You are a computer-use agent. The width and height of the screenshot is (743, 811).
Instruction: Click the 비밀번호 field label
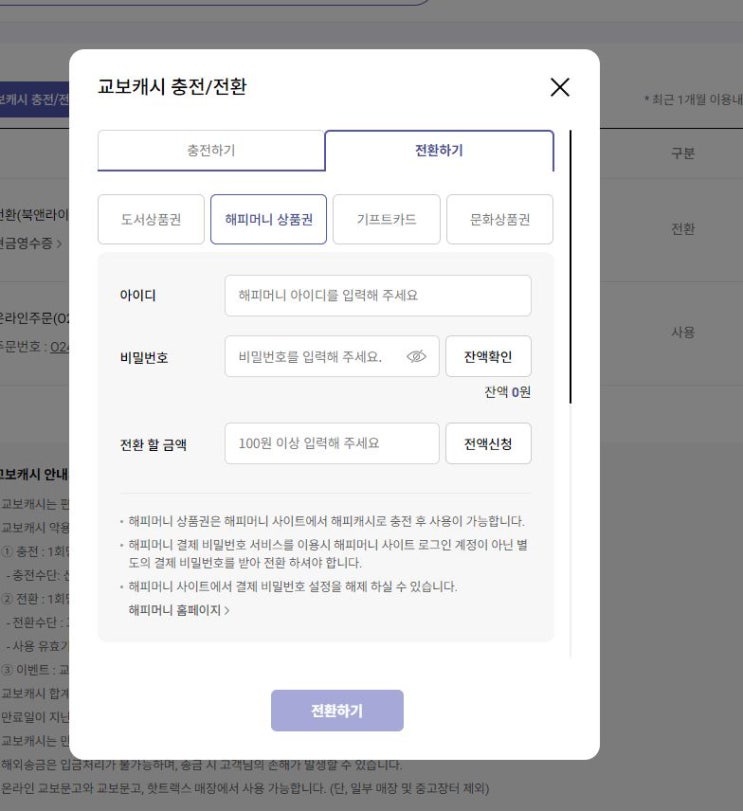[x=144, y=357]
